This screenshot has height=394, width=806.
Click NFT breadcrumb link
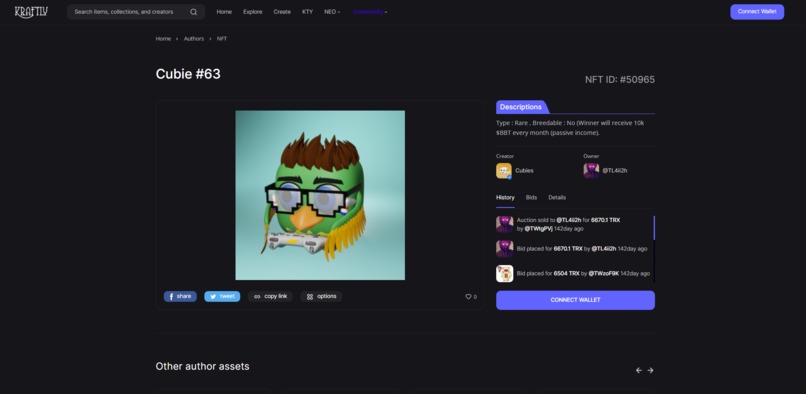(x=222, y=39)
